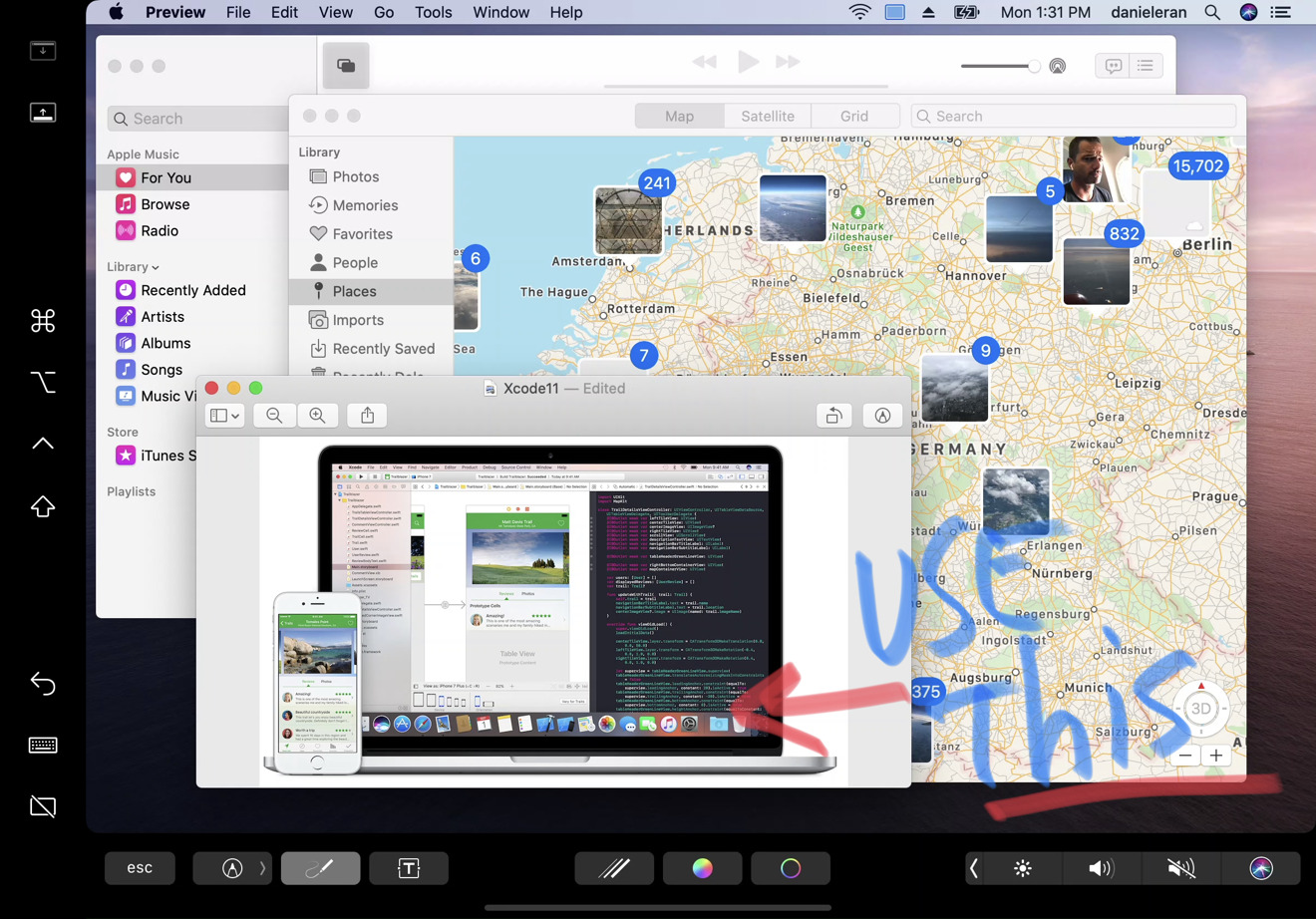
Task: Select the sketch tool on the Touch Bar
Action: pos(320,868)
